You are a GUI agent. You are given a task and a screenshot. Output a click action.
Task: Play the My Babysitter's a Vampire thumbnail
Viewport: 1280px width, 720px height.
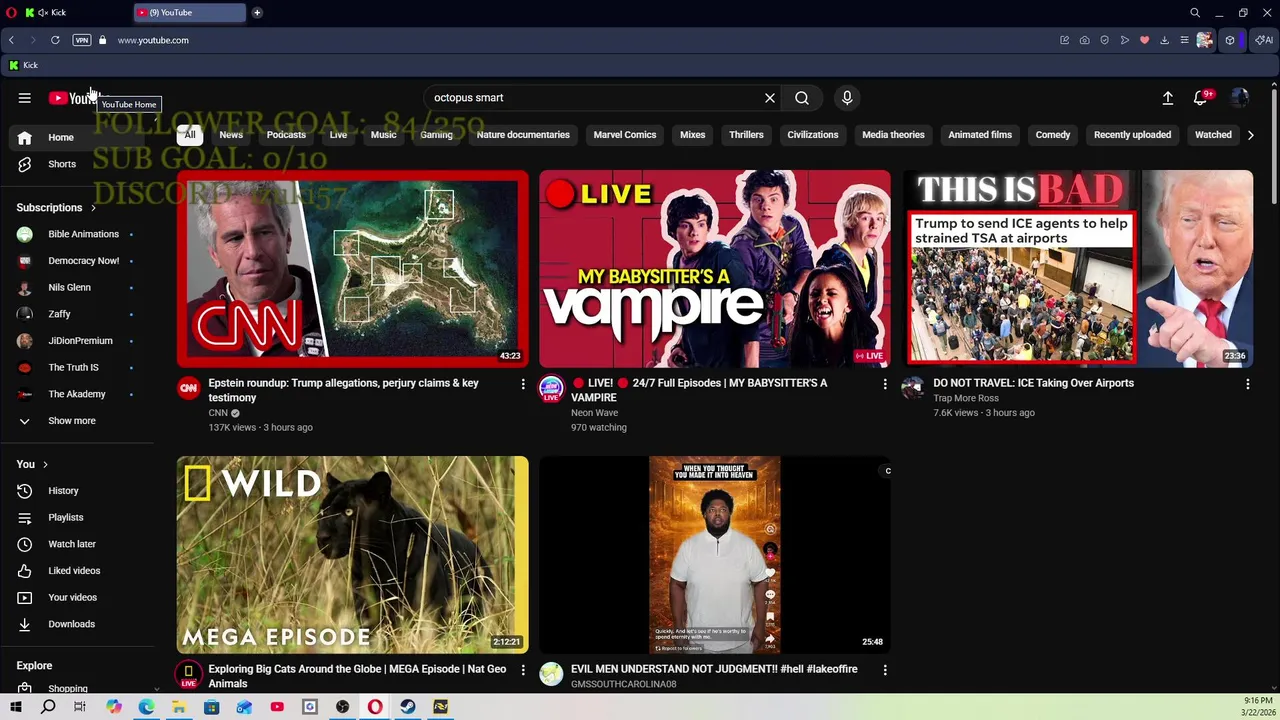click(x=715, y=269)
